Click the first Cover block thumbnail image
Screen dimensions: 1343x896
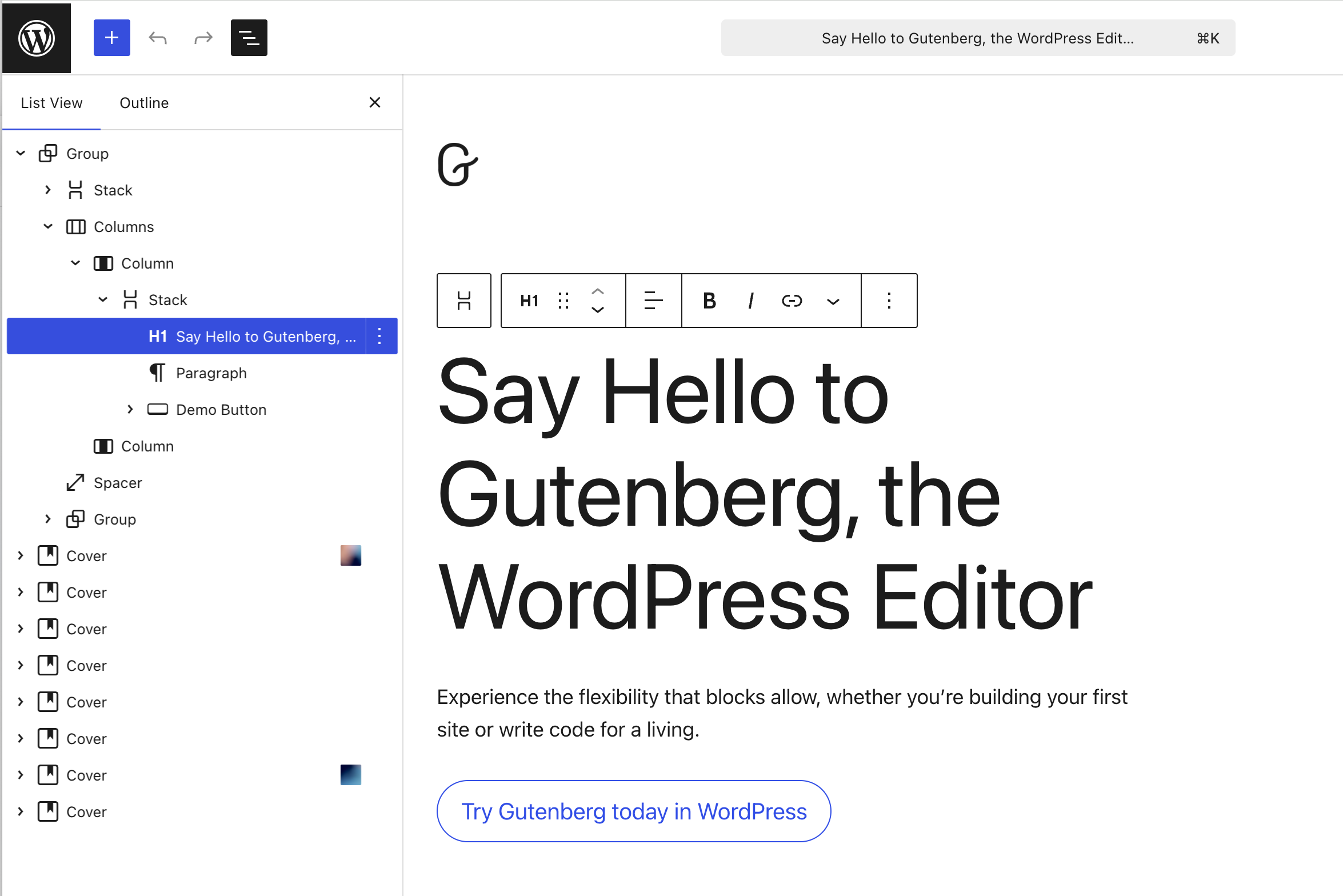(351, 555)
